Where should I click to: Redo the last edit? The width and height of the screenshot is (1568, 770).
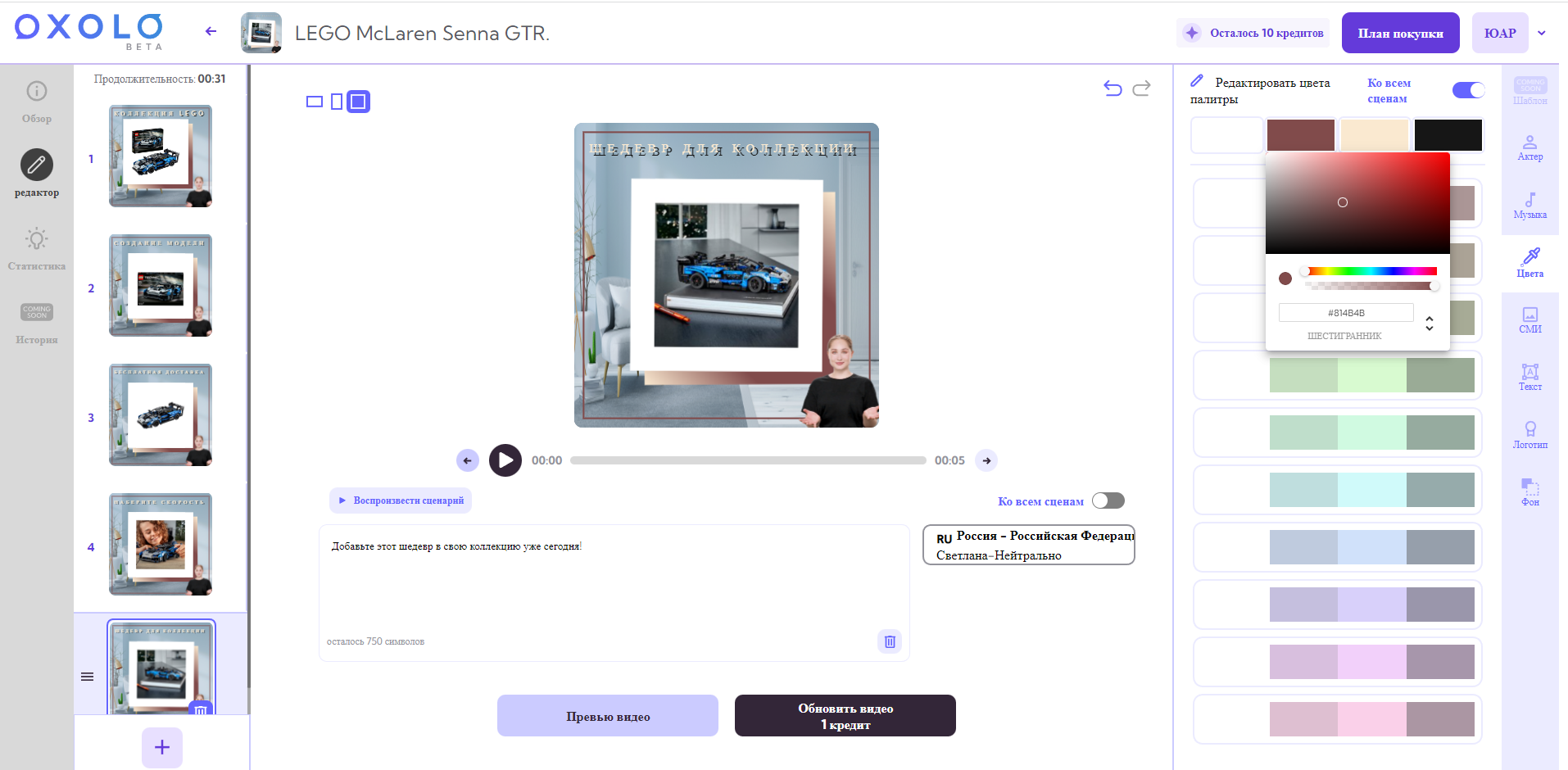[x=1142, y=88]
